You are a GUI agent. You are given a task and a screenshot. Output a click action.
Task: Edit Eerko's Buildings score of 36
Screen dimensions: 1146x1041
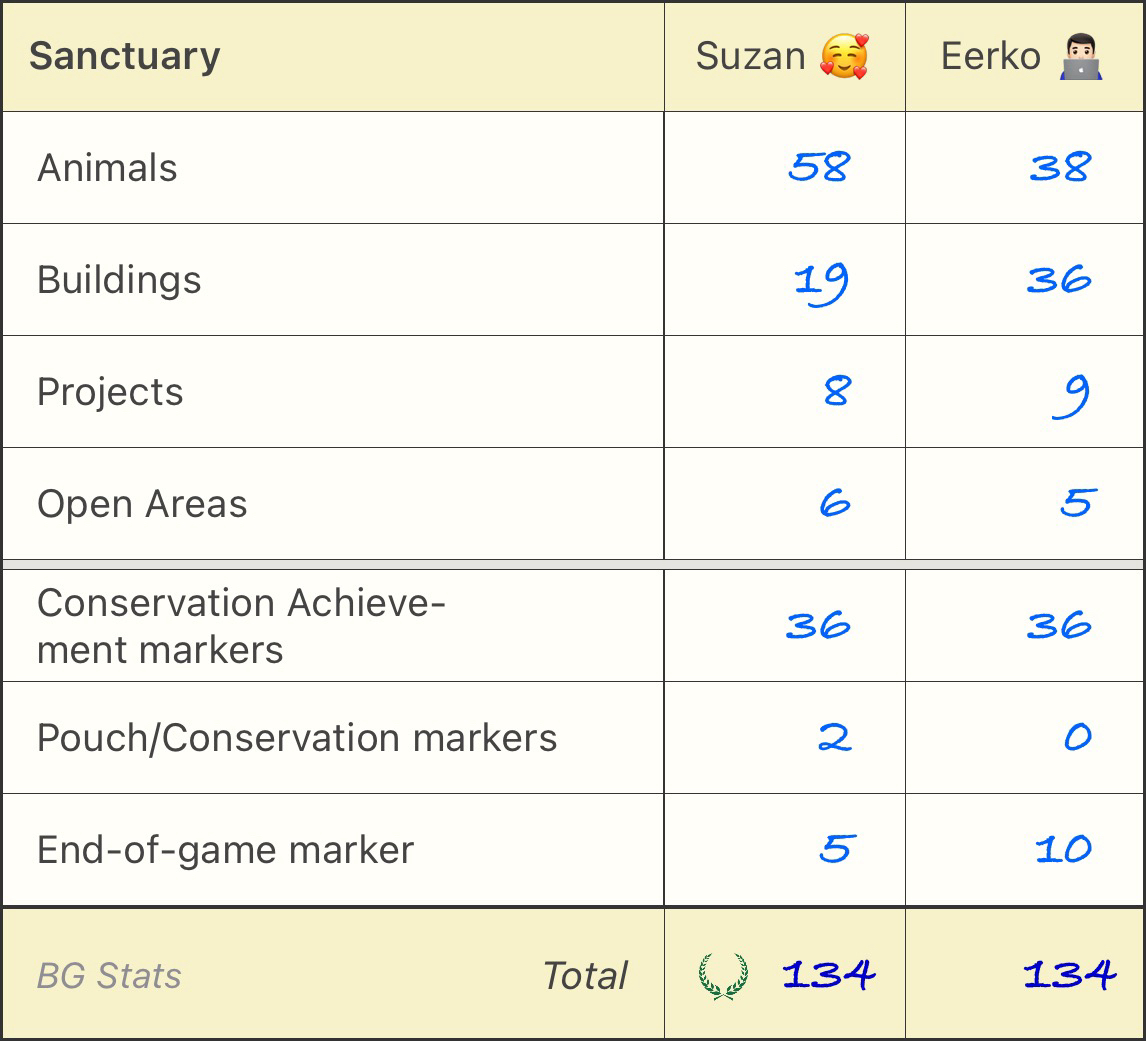click(x=1059, y=279)
